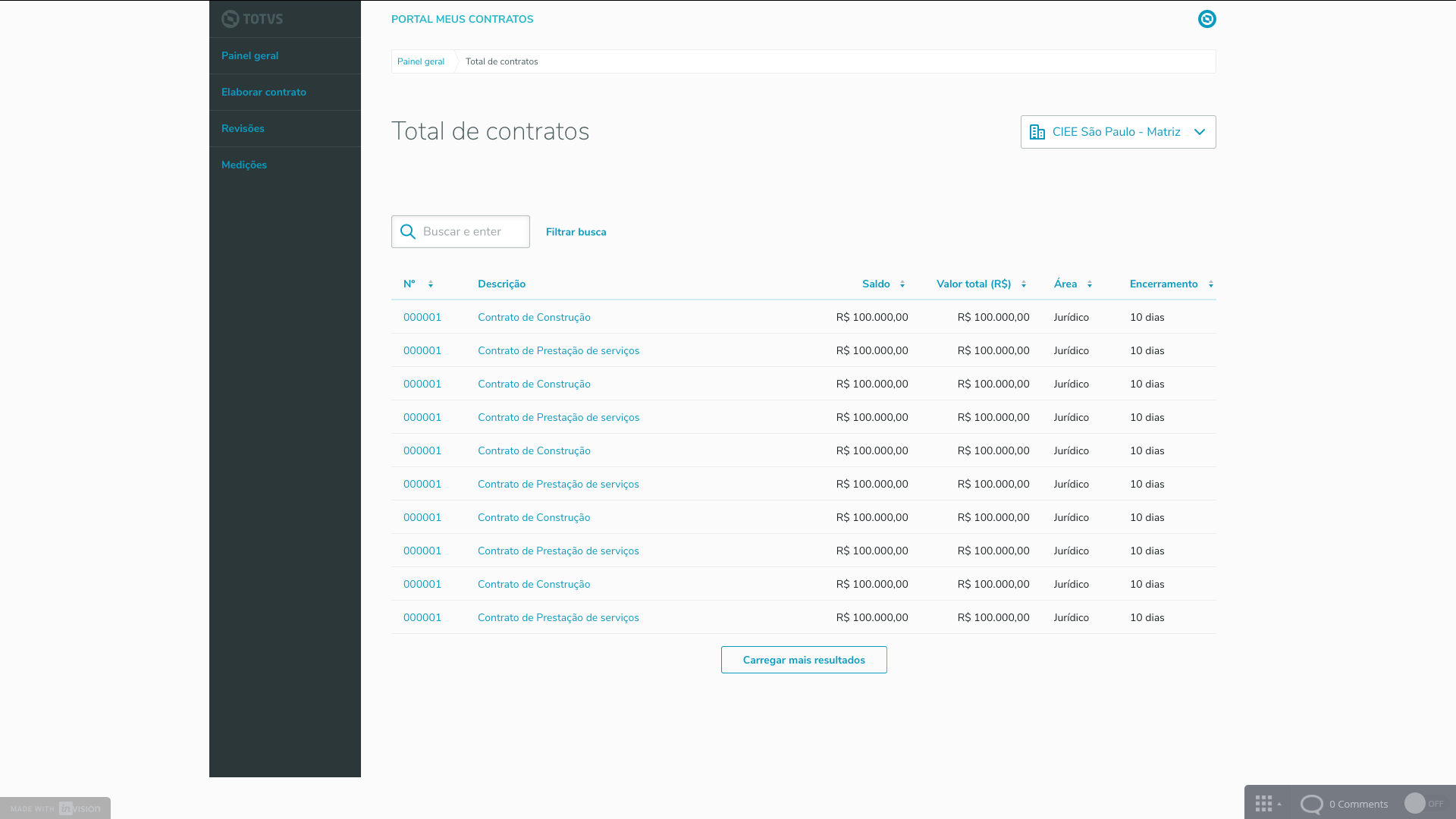Click Carregar mais resultados button
Screen dimensions: 1456x819
[804, 660]
